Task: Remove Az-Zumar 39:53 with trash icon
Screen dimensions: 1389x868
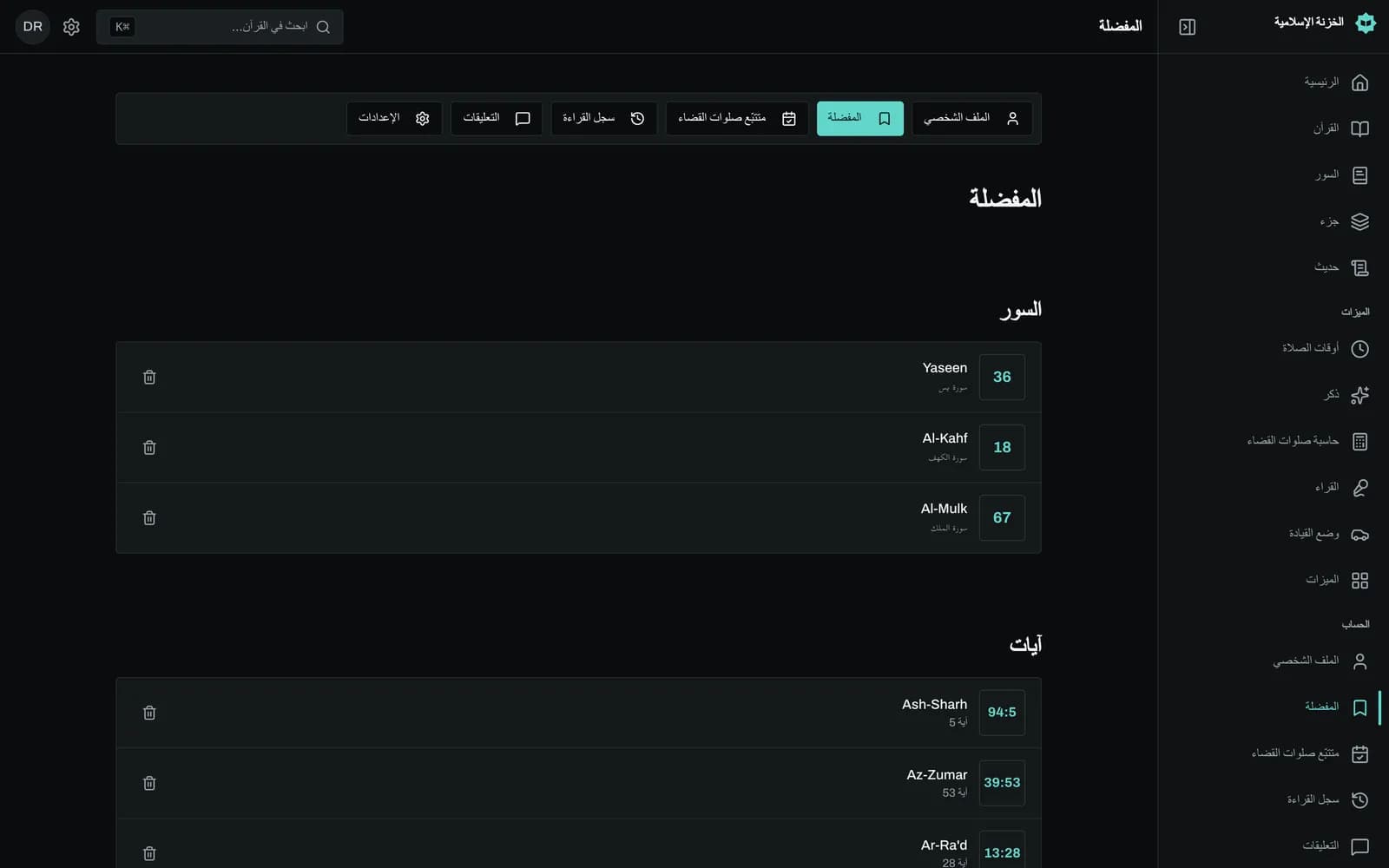Action: point(149,783)
